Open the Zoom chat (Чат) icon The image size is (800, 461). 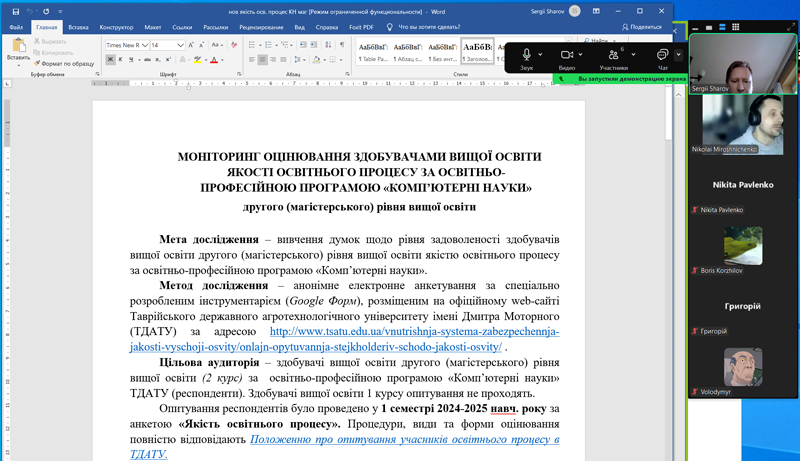point(662,54)
